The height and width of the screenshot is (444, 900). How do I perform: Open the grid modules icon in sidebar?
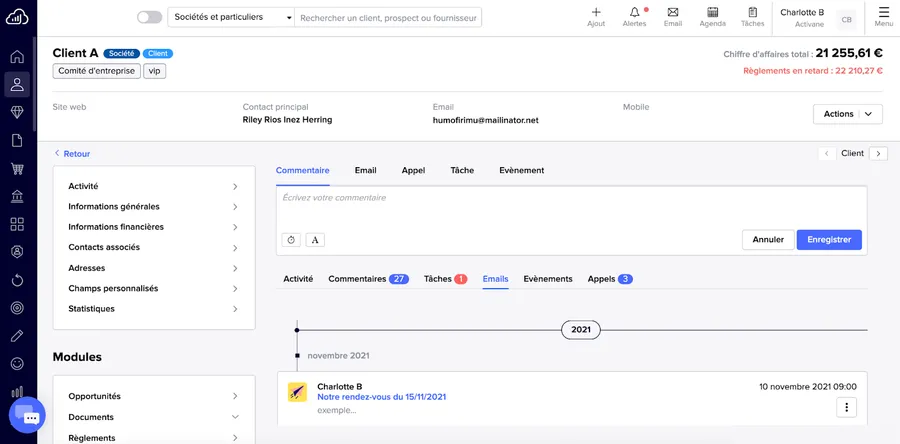tap(17, 224)
